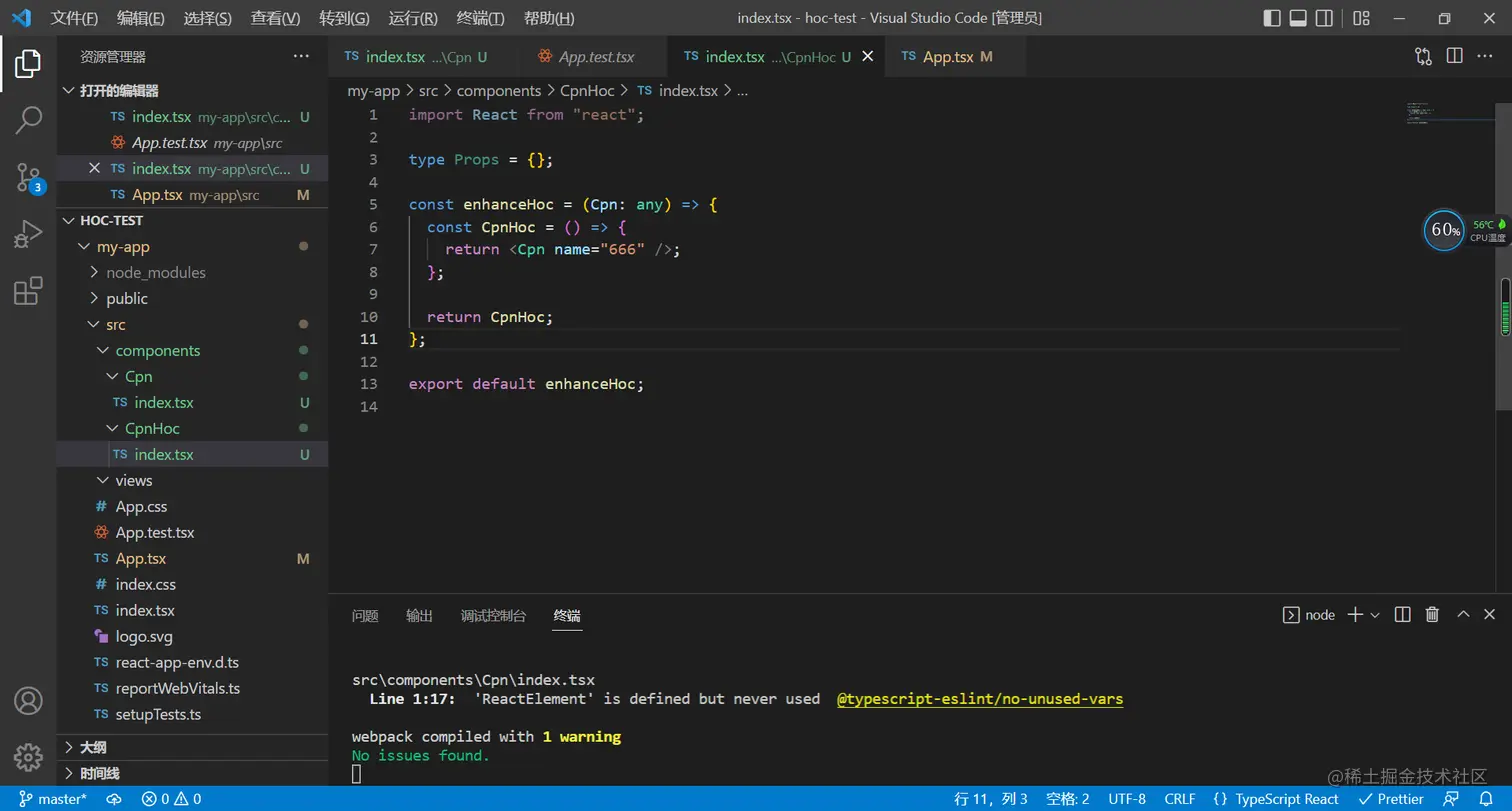Open the Explorer view in activity bar
The height and width of the screenshot is (811, 1512).
click(x=28, y=64)
